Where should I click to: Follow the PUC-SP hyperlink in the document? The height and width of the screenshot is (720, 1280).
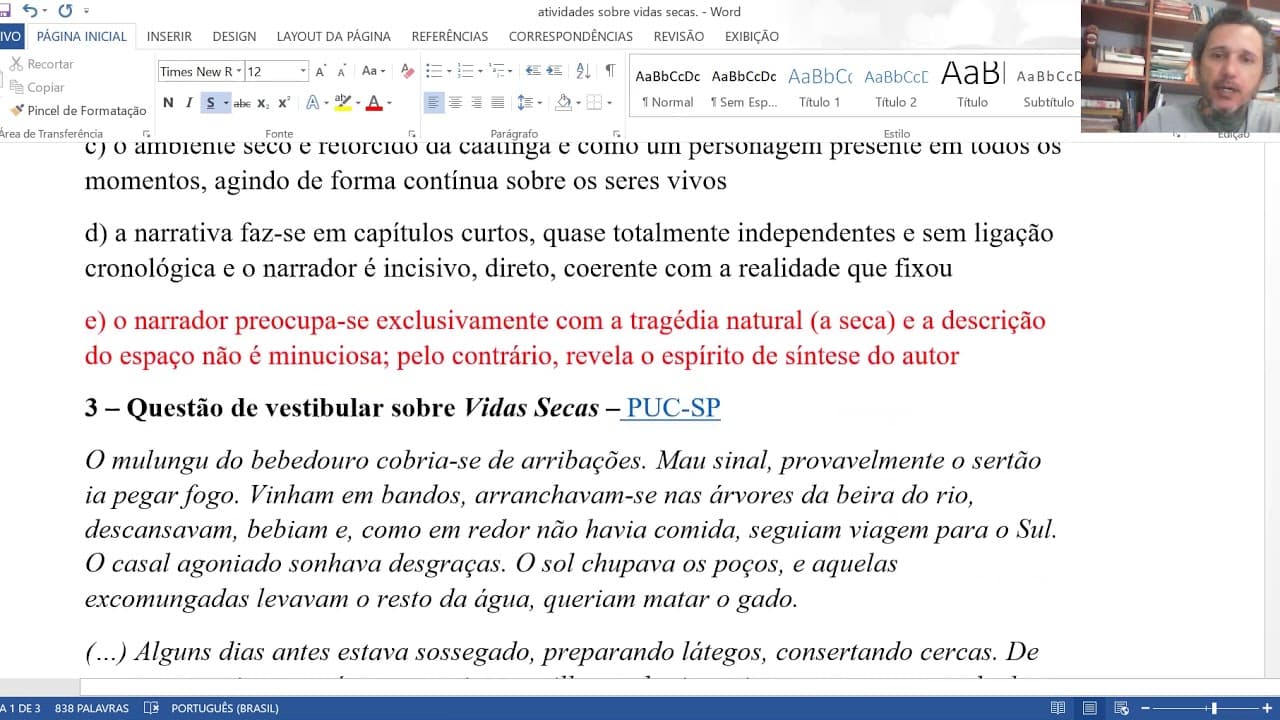coord(673,408)
